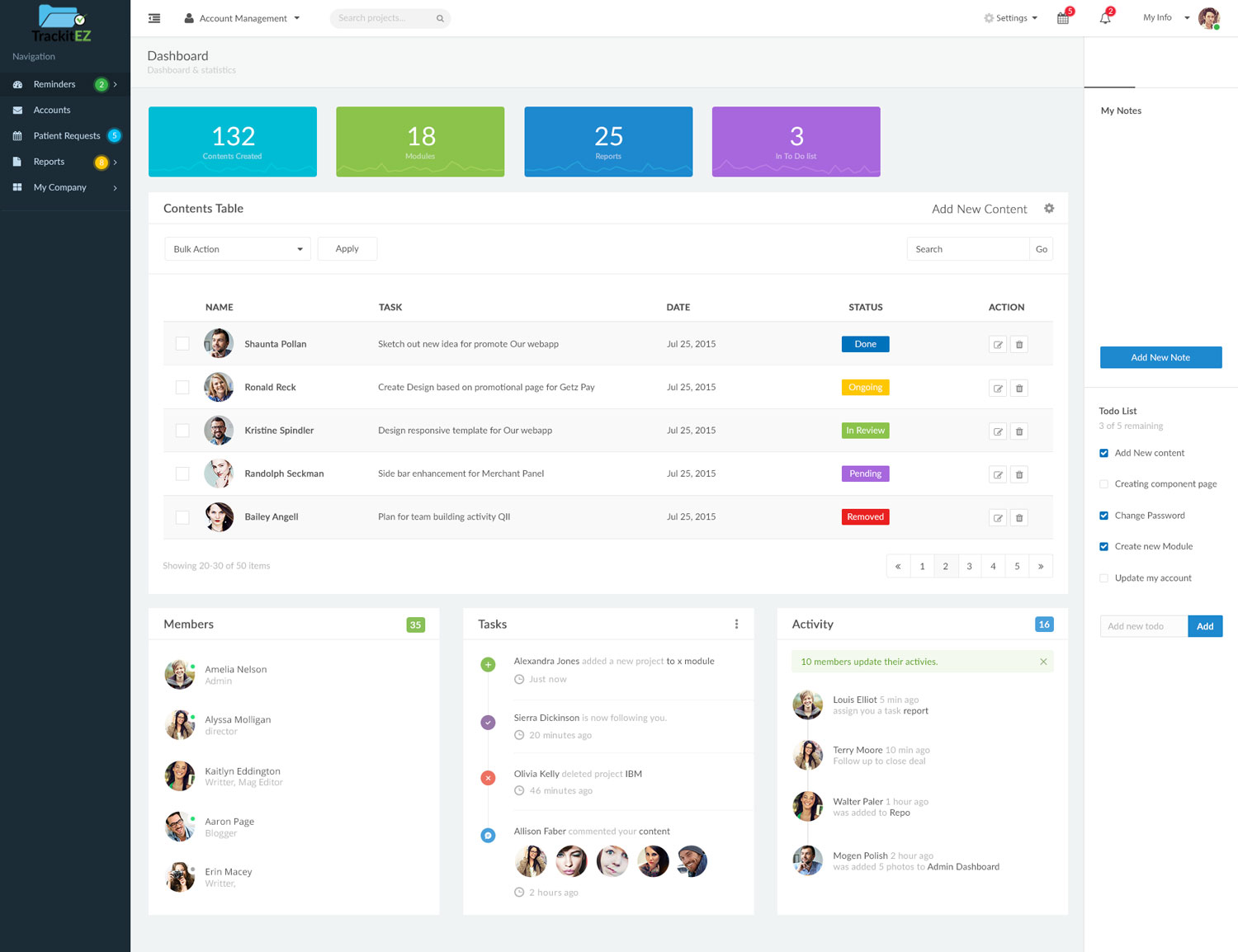Click the contents table Search field

(x=968, y=249)
